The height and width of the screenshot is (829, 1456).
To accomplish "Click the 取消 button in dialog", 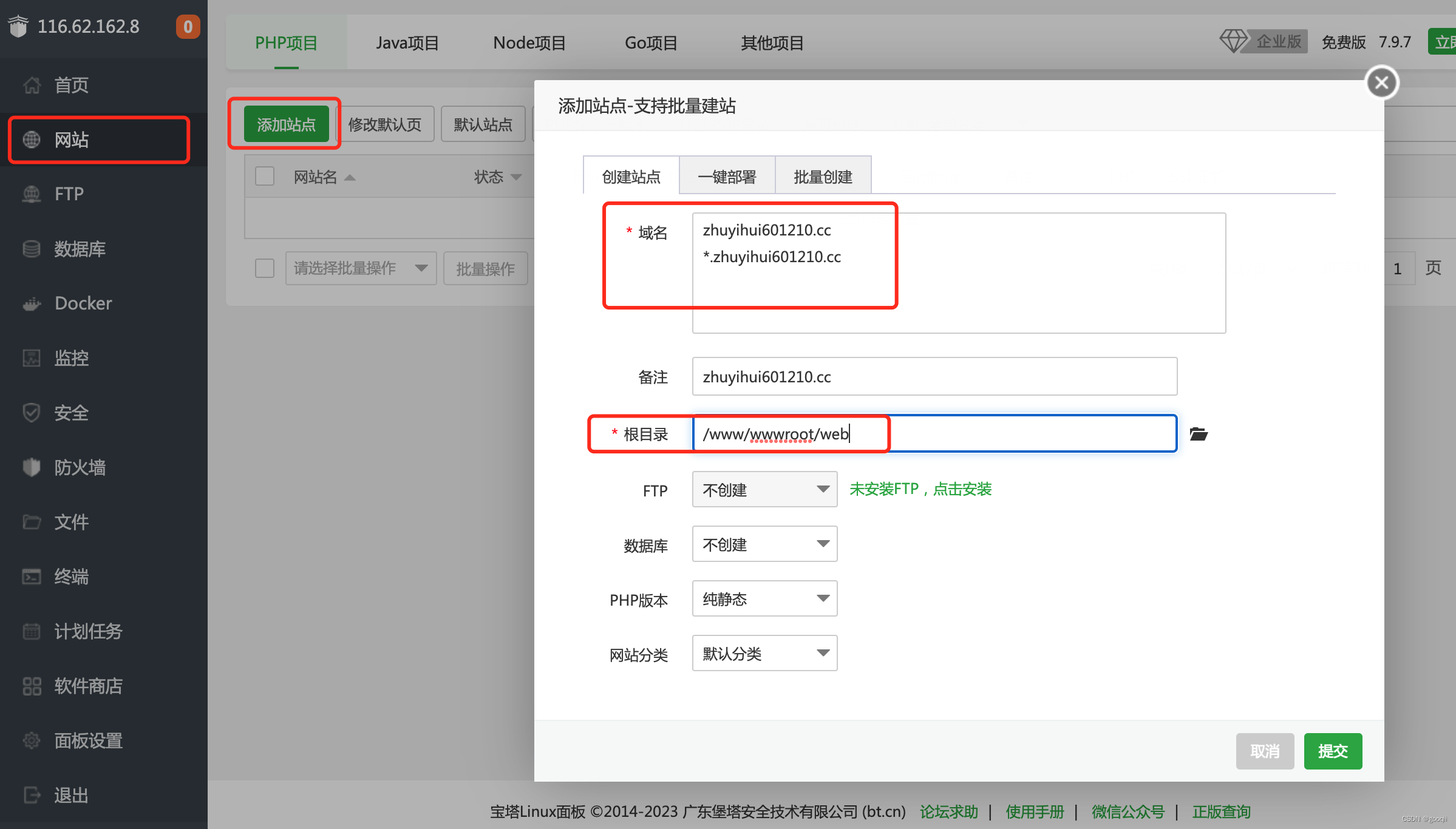I will [1265, 751].
